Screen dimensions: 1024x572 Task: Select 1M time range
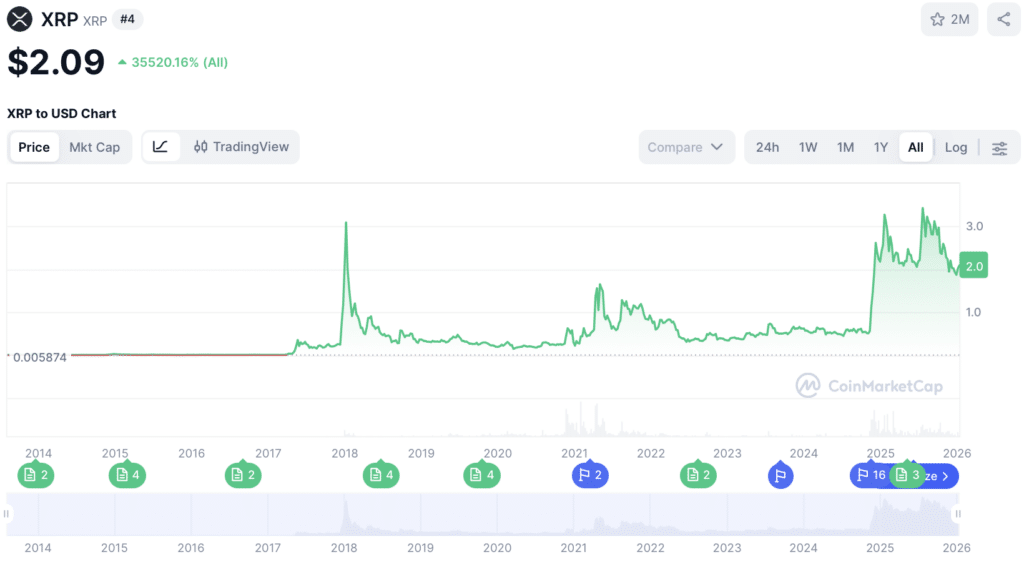coord(846,147)
